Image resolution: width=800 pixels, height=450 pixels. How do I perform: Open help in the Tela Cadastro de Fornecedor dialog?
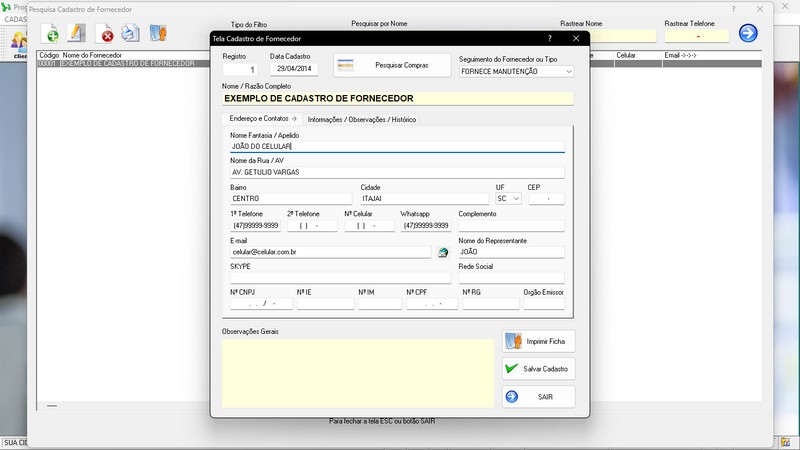coord(549,38)
